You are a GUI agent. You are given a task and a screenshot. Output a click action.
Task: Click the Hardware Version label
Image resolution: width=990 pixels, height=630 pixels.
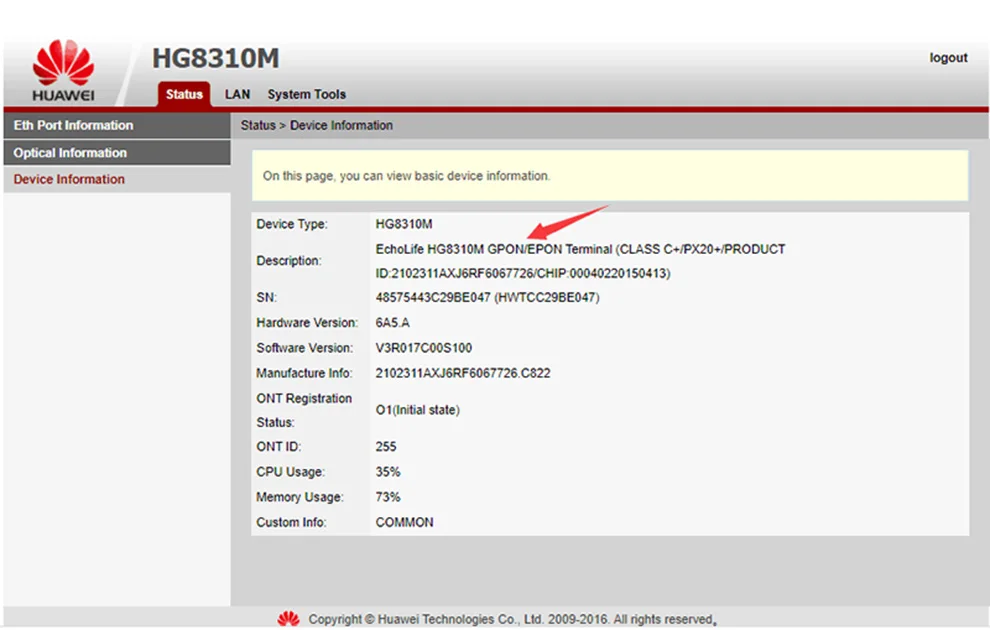pos(307,323)
